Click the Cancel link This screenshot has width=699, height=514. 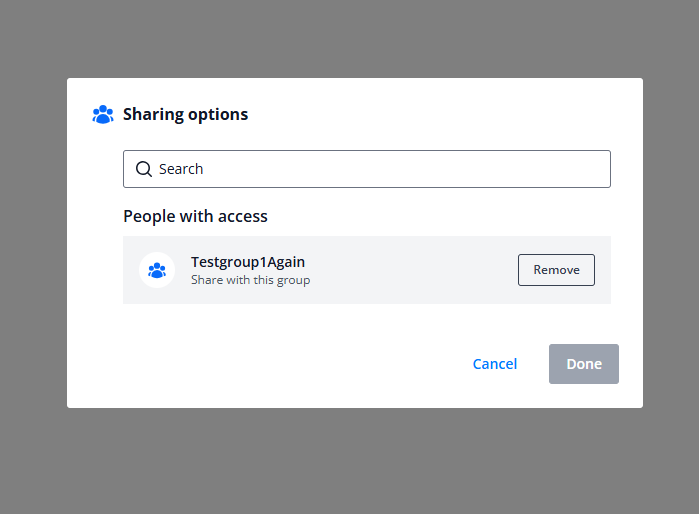pos(495,364)
